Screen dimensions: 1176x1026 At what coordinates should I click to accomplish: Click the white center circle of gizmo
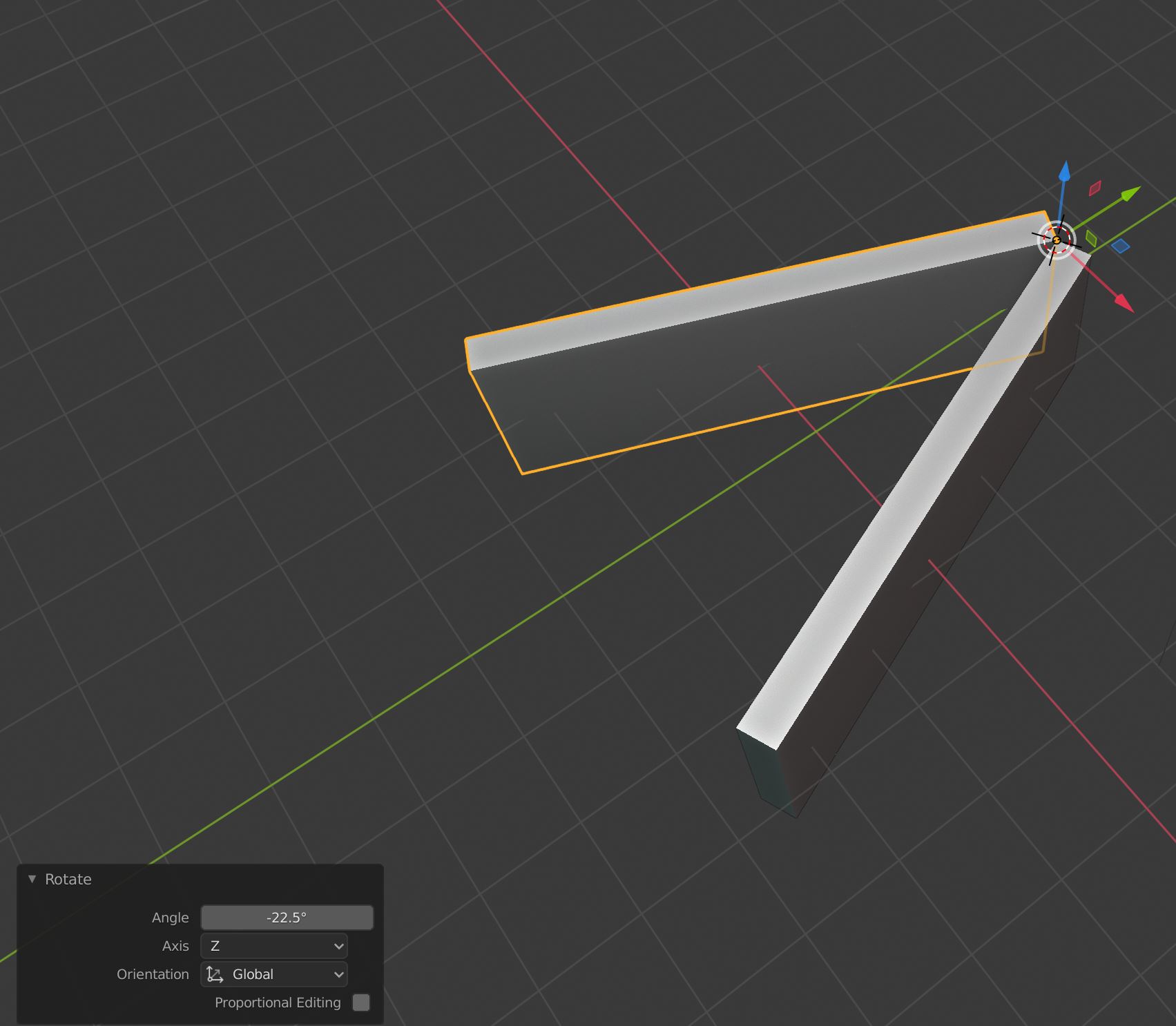pyautogui.click(x=1057, y=240)
